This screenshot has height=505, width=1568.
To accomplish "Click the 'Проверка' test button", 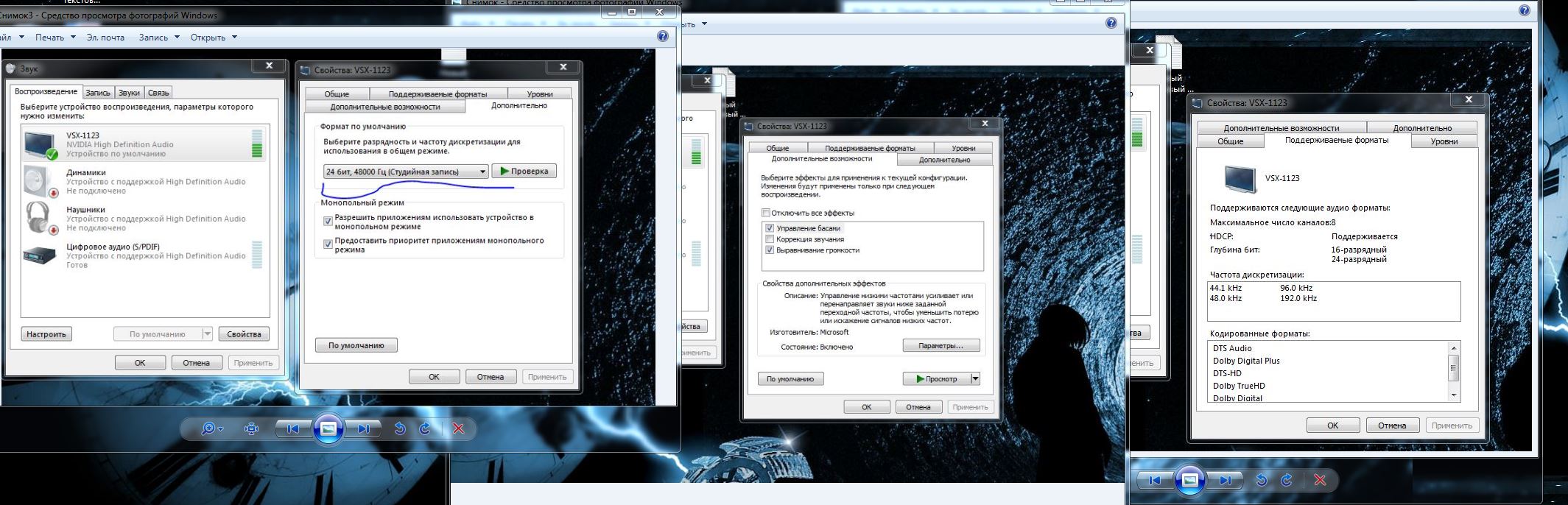I will pyautogui.click(x=524, y=171).
